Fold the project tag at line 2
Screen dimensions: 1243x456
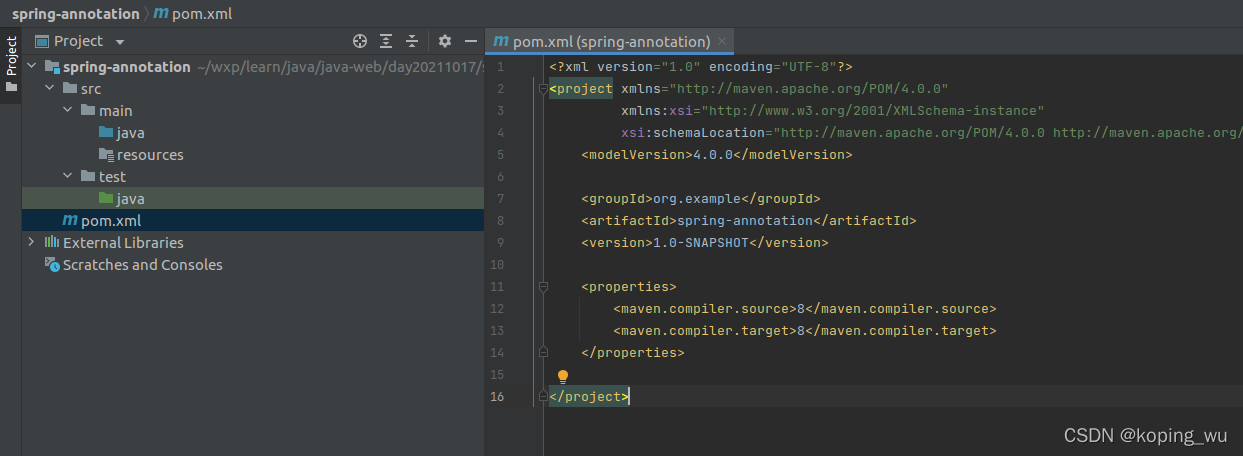[x=543, y=89]
